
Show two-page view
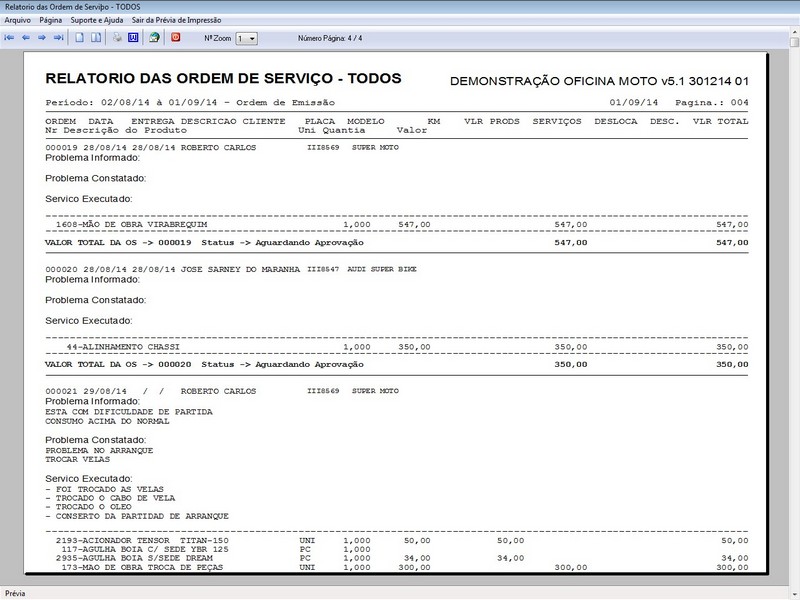(x=96, y=38)
